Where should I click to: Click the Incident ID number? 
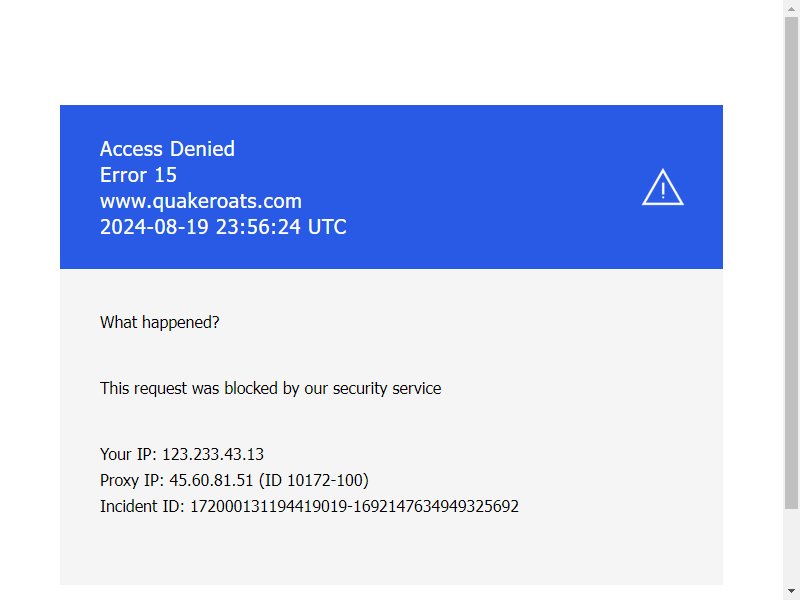354,506
